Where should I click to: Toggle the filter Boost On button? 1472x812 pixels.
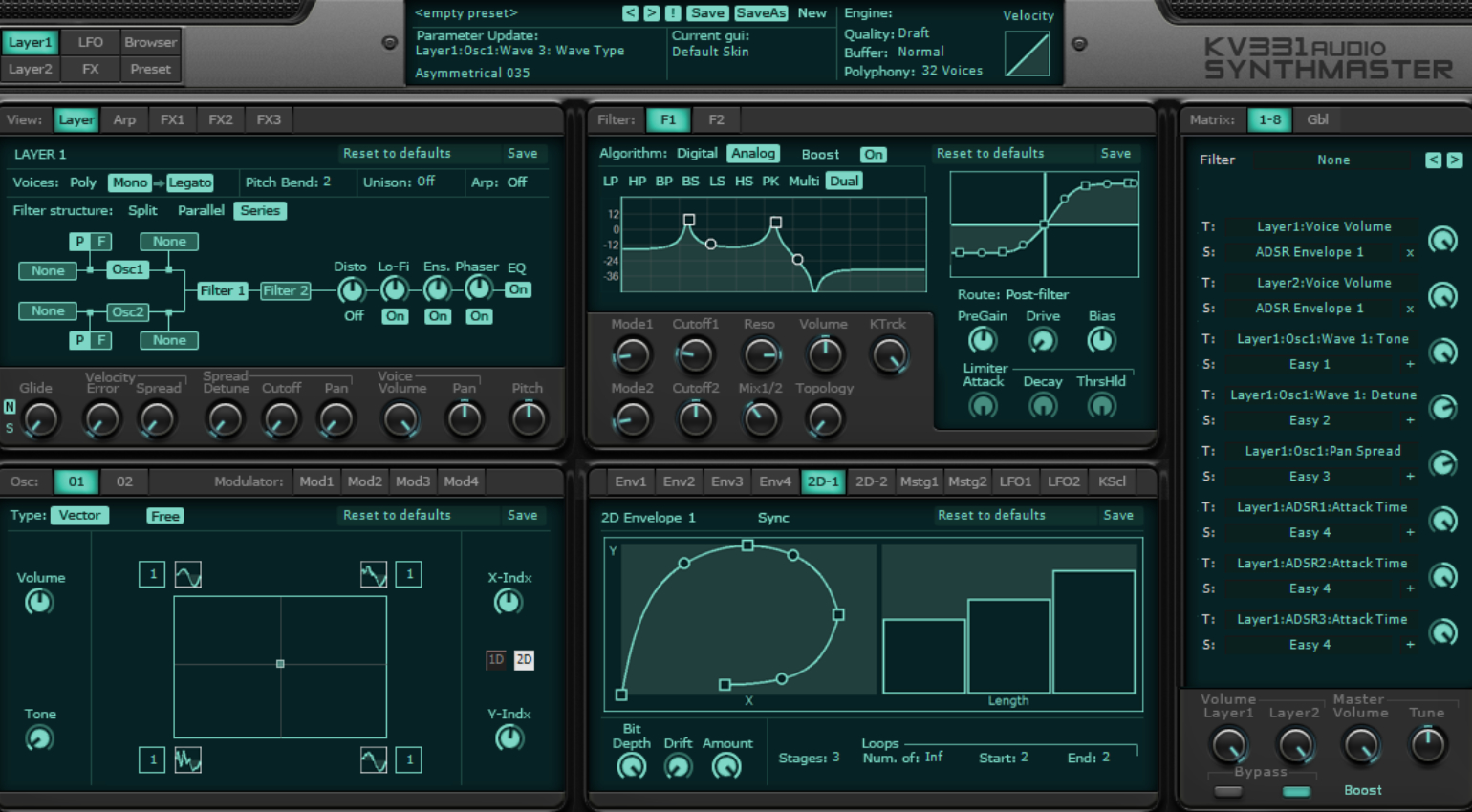tap(874, 155)
